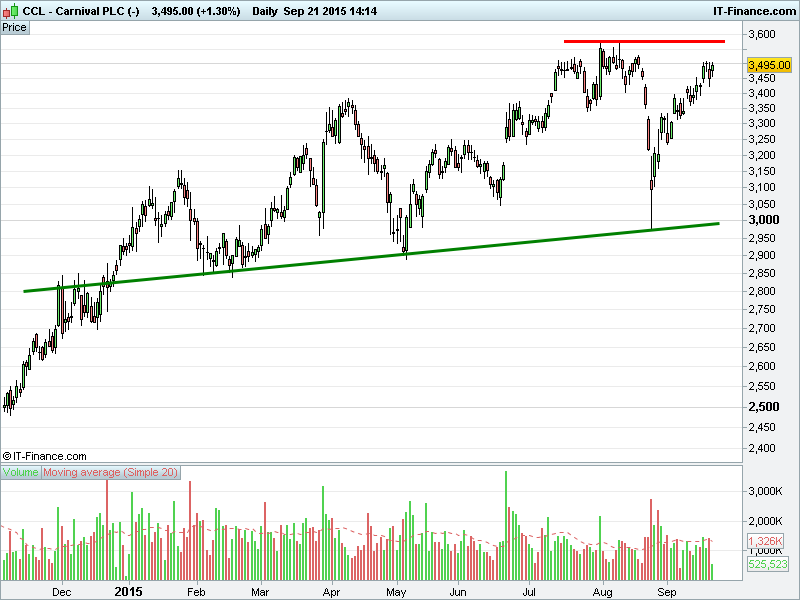Click the 3,000K label on volume axis
The width and height of the screenshot is (800, 600).
tap(765, 491)
